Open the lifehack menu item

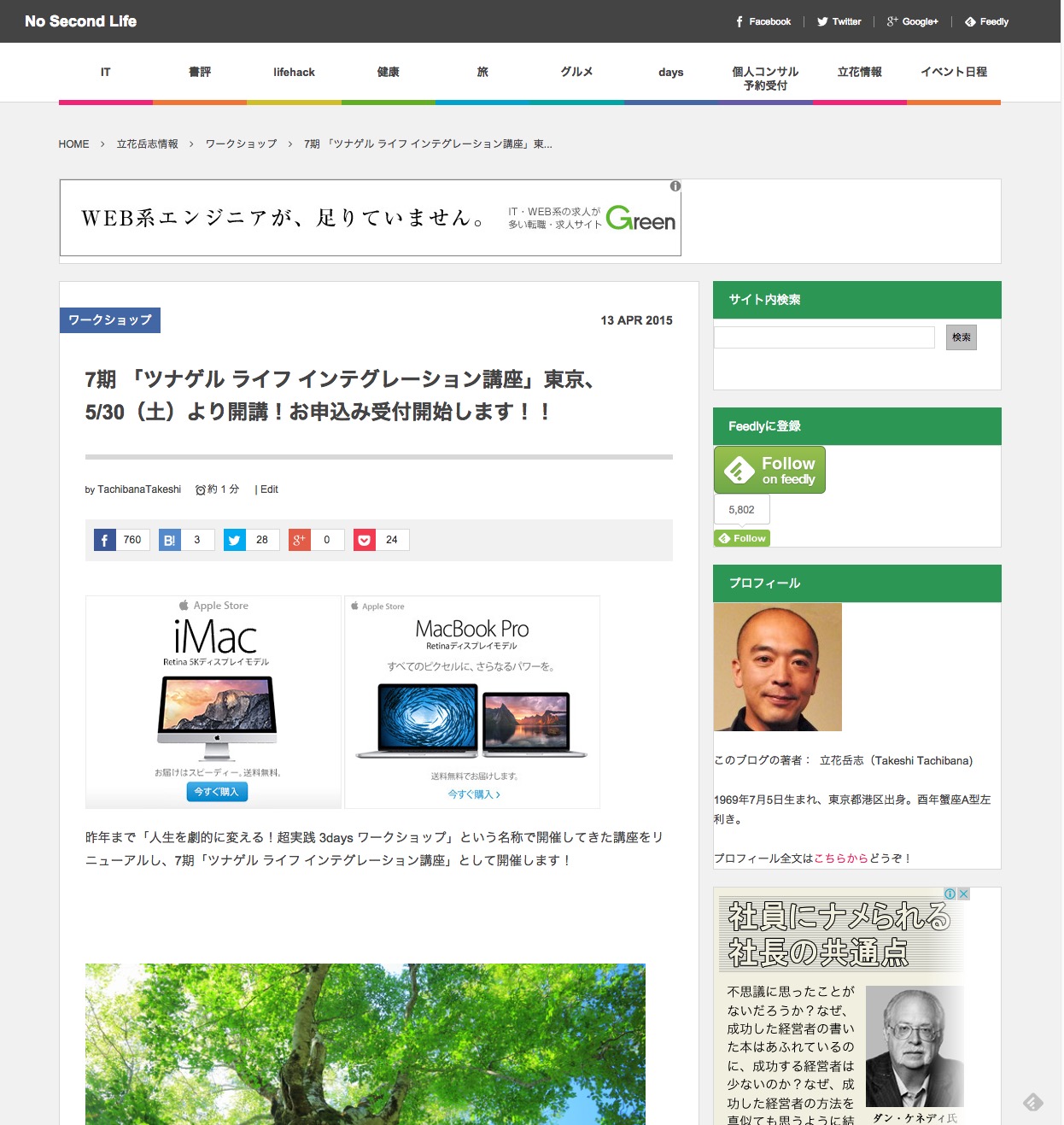[x=294, y=73]
